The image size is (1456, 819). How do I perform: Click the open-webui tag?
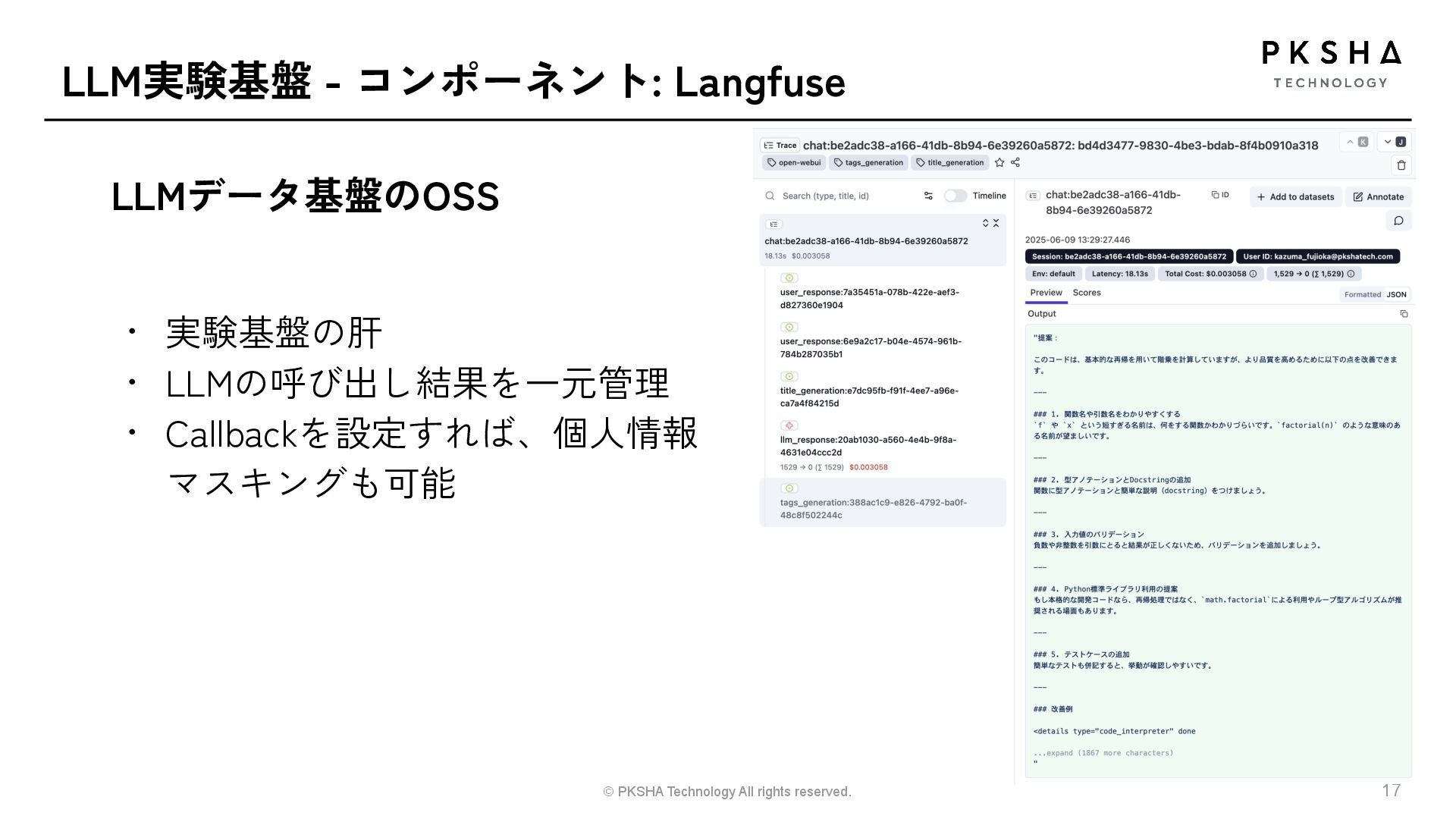[794, 162]
